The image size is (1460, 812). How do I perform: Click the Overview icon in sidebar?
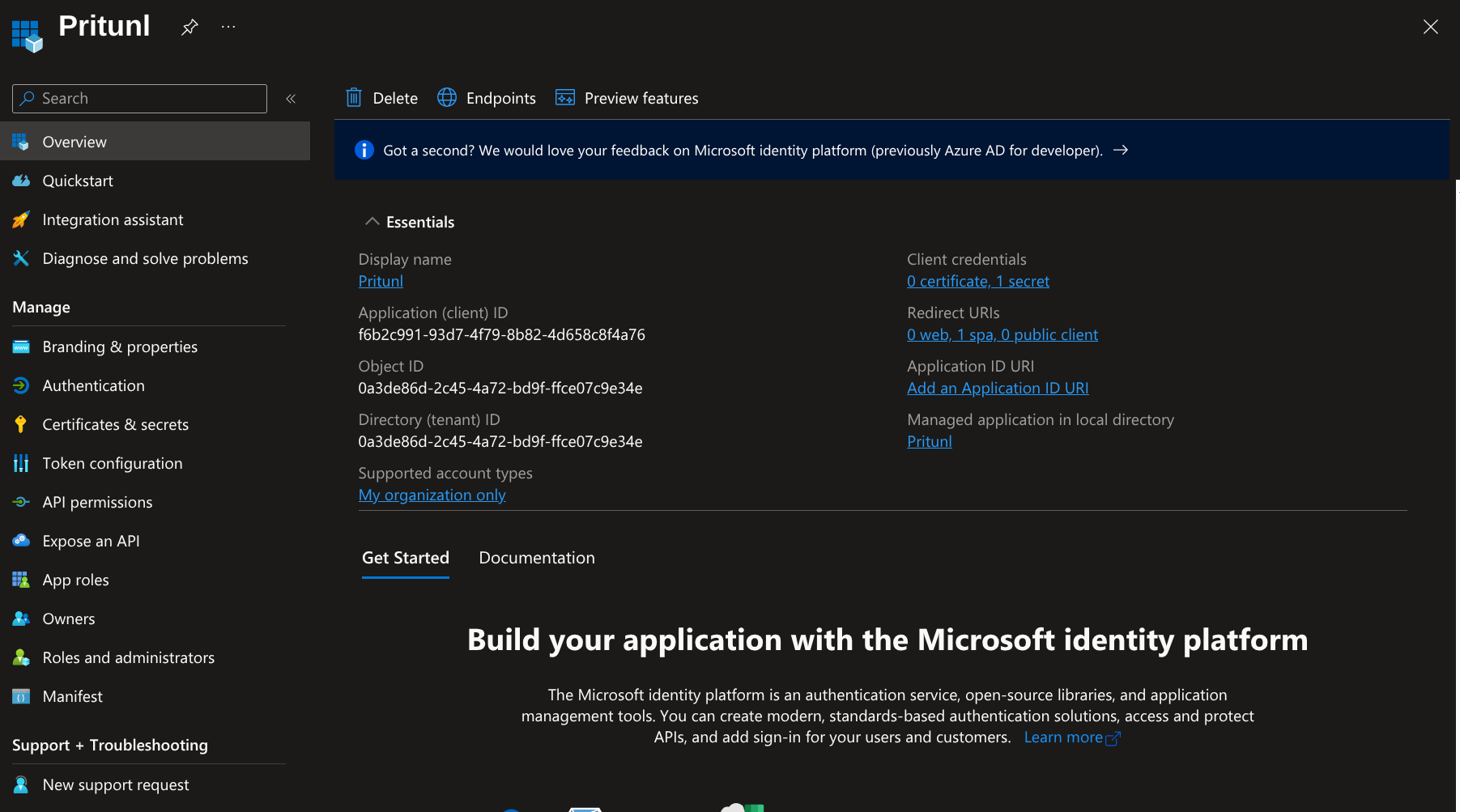(x=21, y=142)
